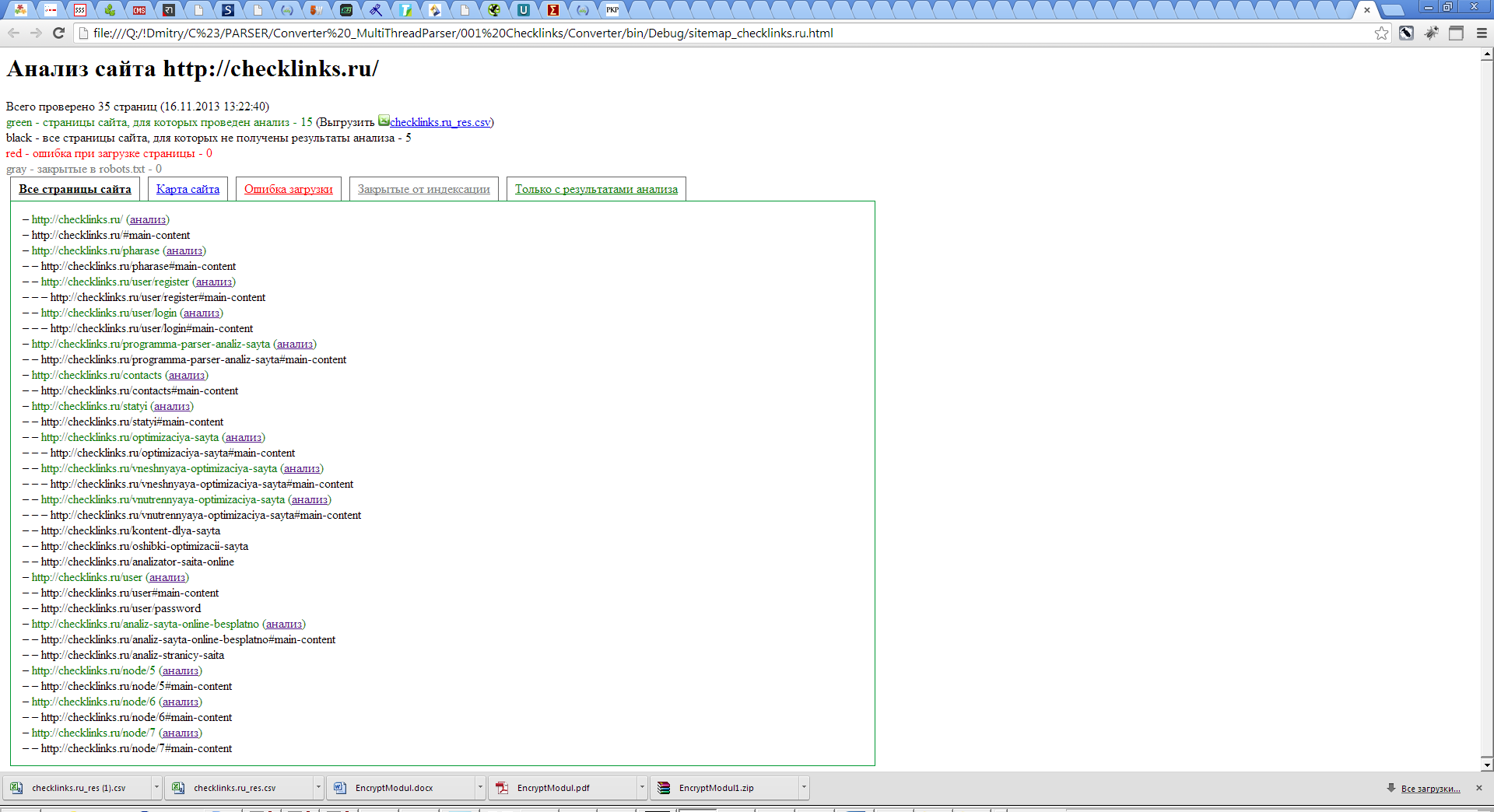Open the first tab with colorful puzzle favicon
Screen dimensions: 1494x812
pos(21,10)
